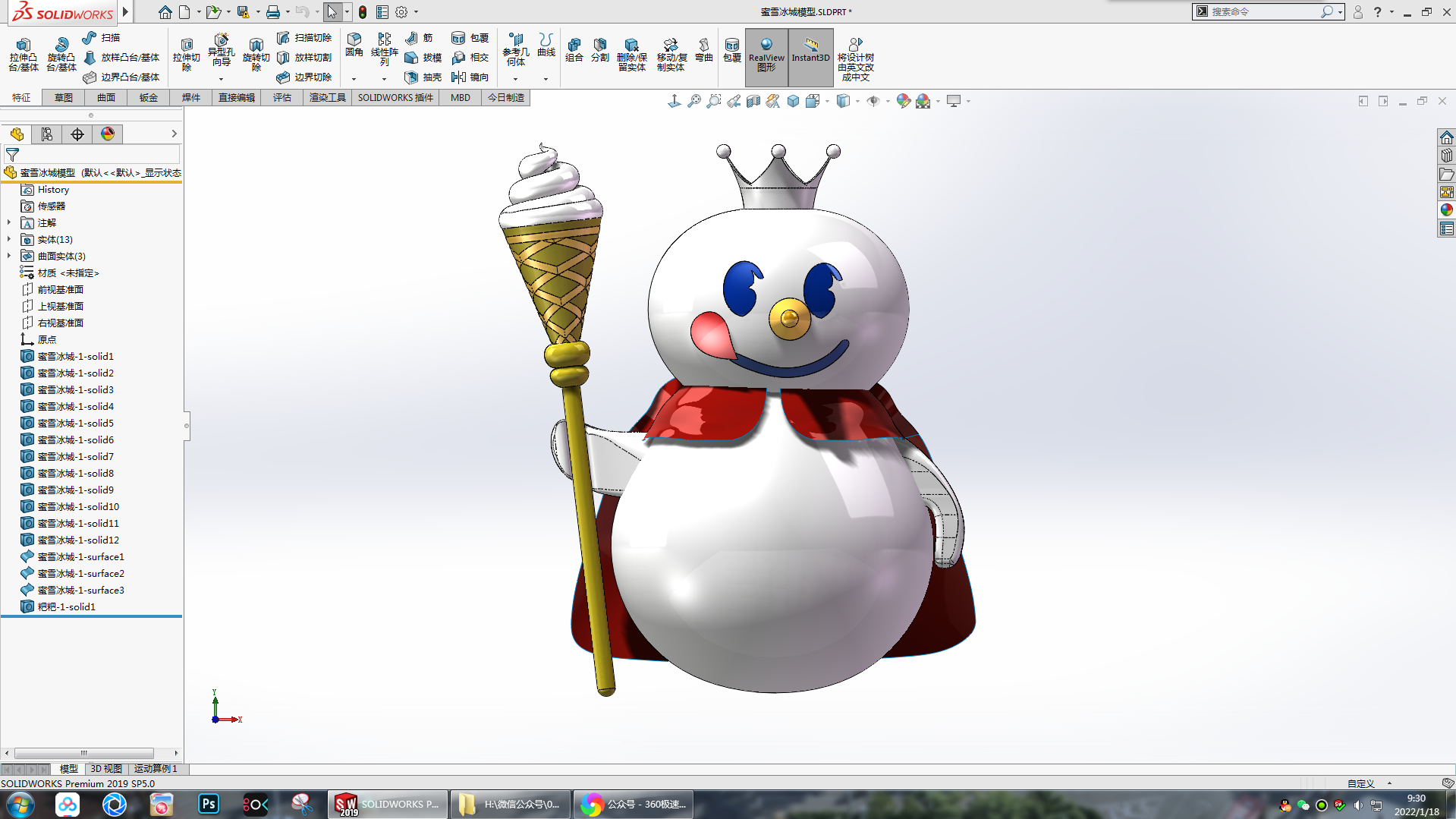Viewport: 1456px width, 819px height.
Task: Click the 拔模 draft tool
Action: tap(423, 57)
